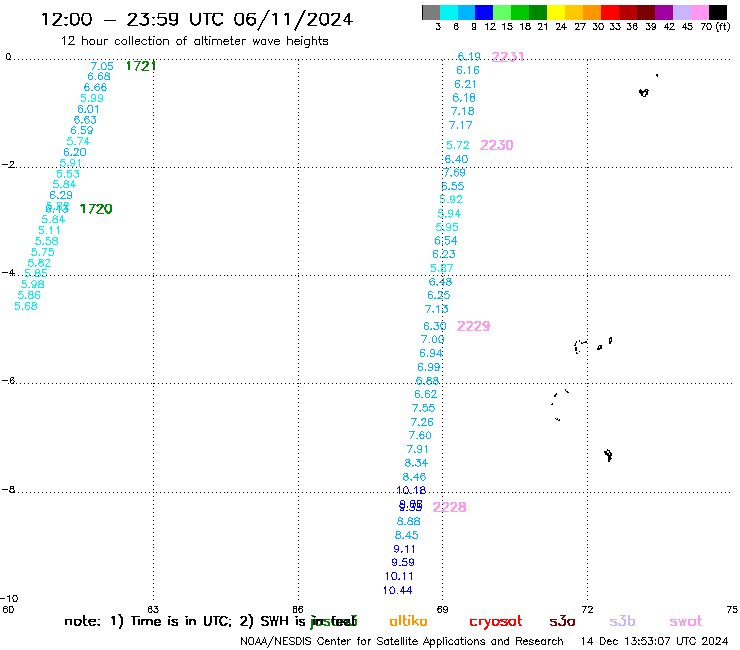
Task: Click the longitude axis label 63
Action: tap(153, 609)
